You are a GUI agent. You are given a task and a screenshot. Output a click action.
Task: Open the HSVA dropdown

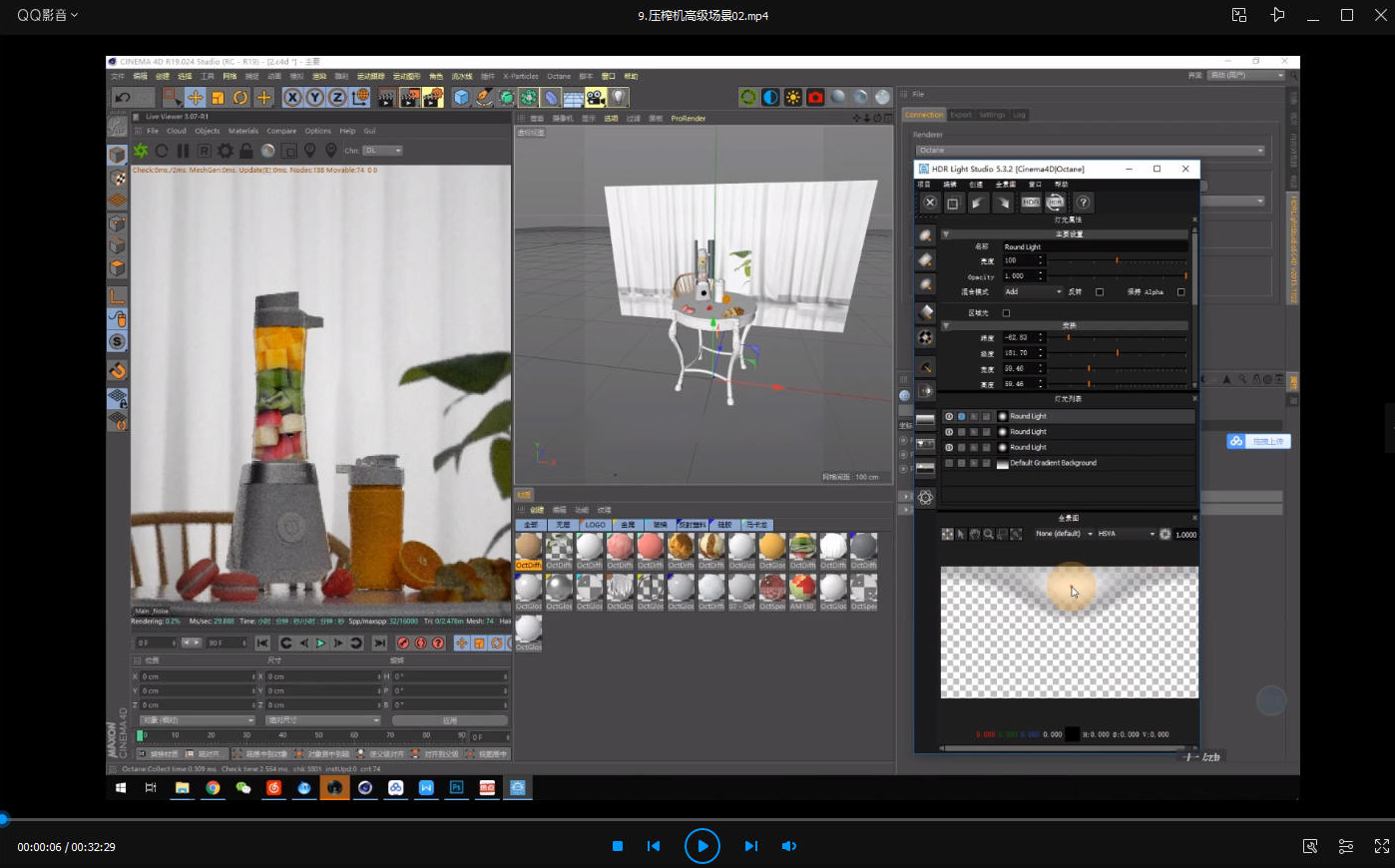click(x=1126, y=534)
